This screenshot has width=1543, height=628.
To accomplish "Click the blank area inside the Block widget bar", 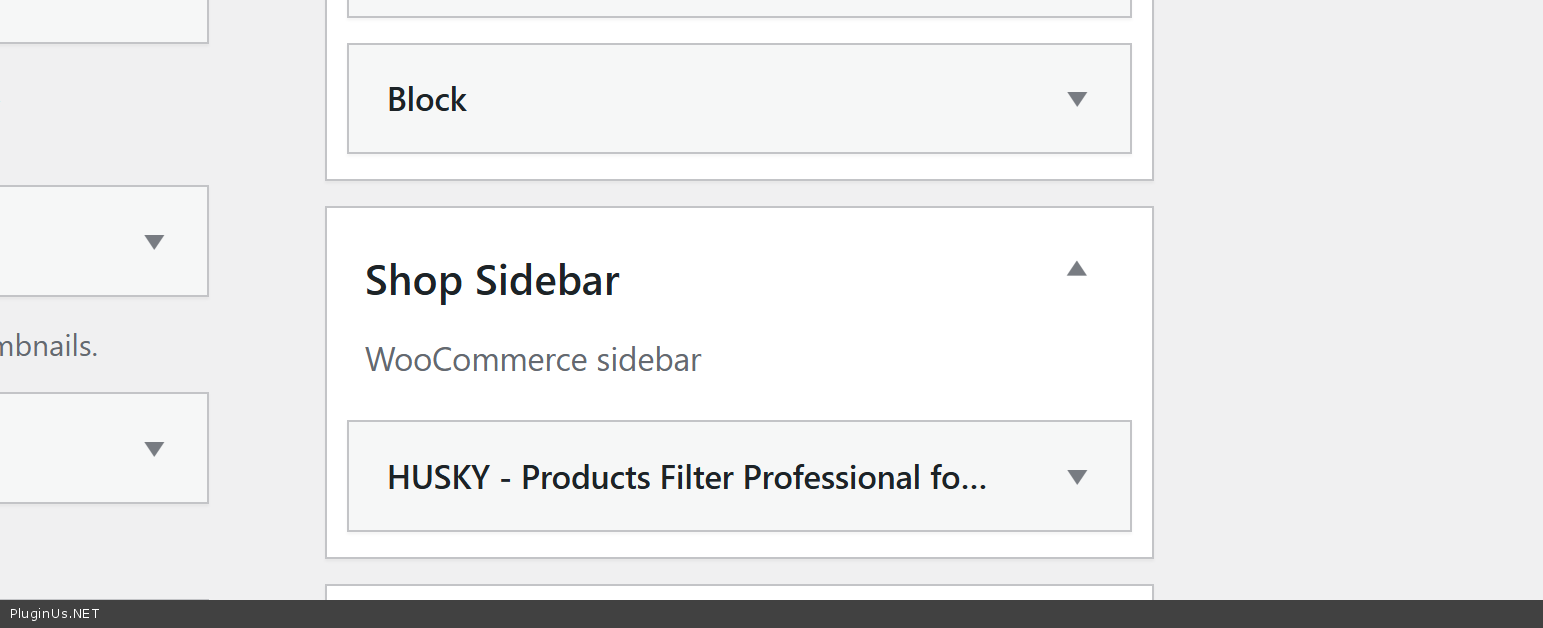I will pyautogui.click(x=760, y=100).
